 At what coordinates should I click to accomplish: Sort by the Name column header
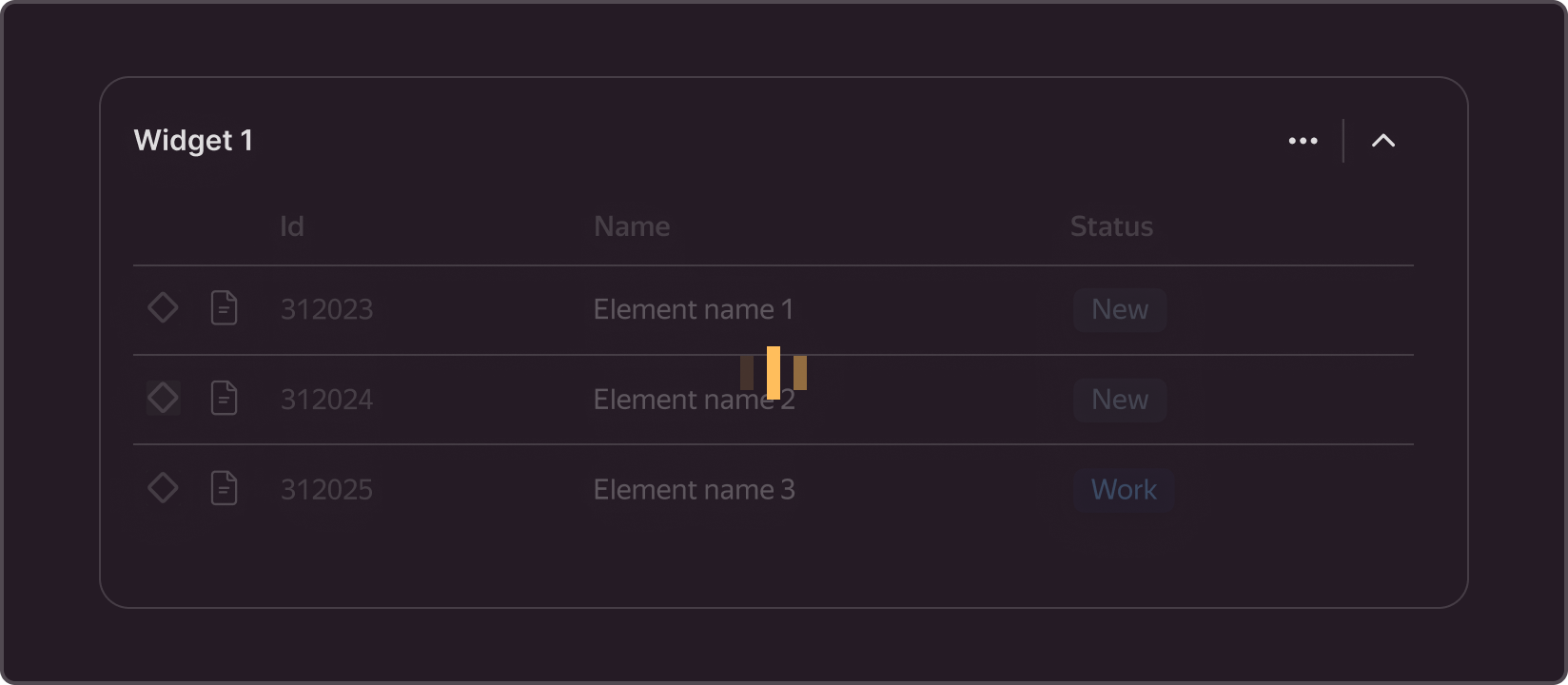(632, 226)
